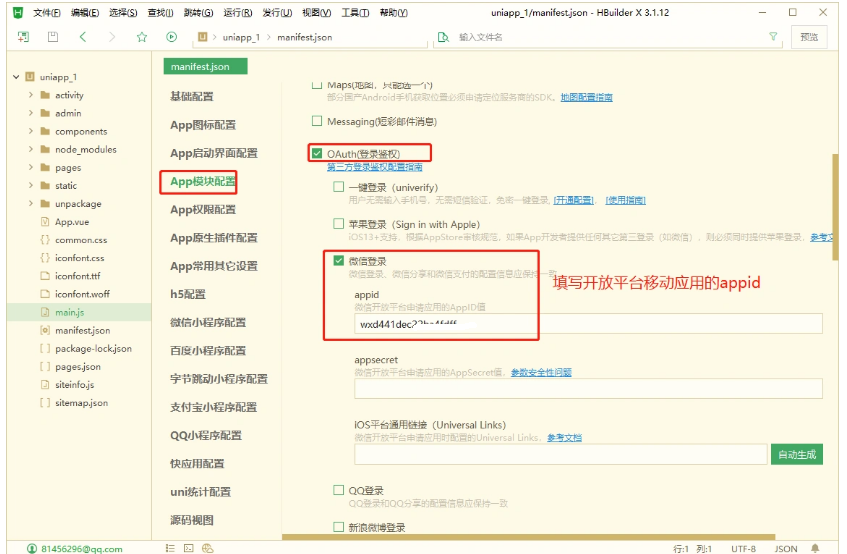Click the filter funnel icon
The image size is (847, 554).
[773, 36]
